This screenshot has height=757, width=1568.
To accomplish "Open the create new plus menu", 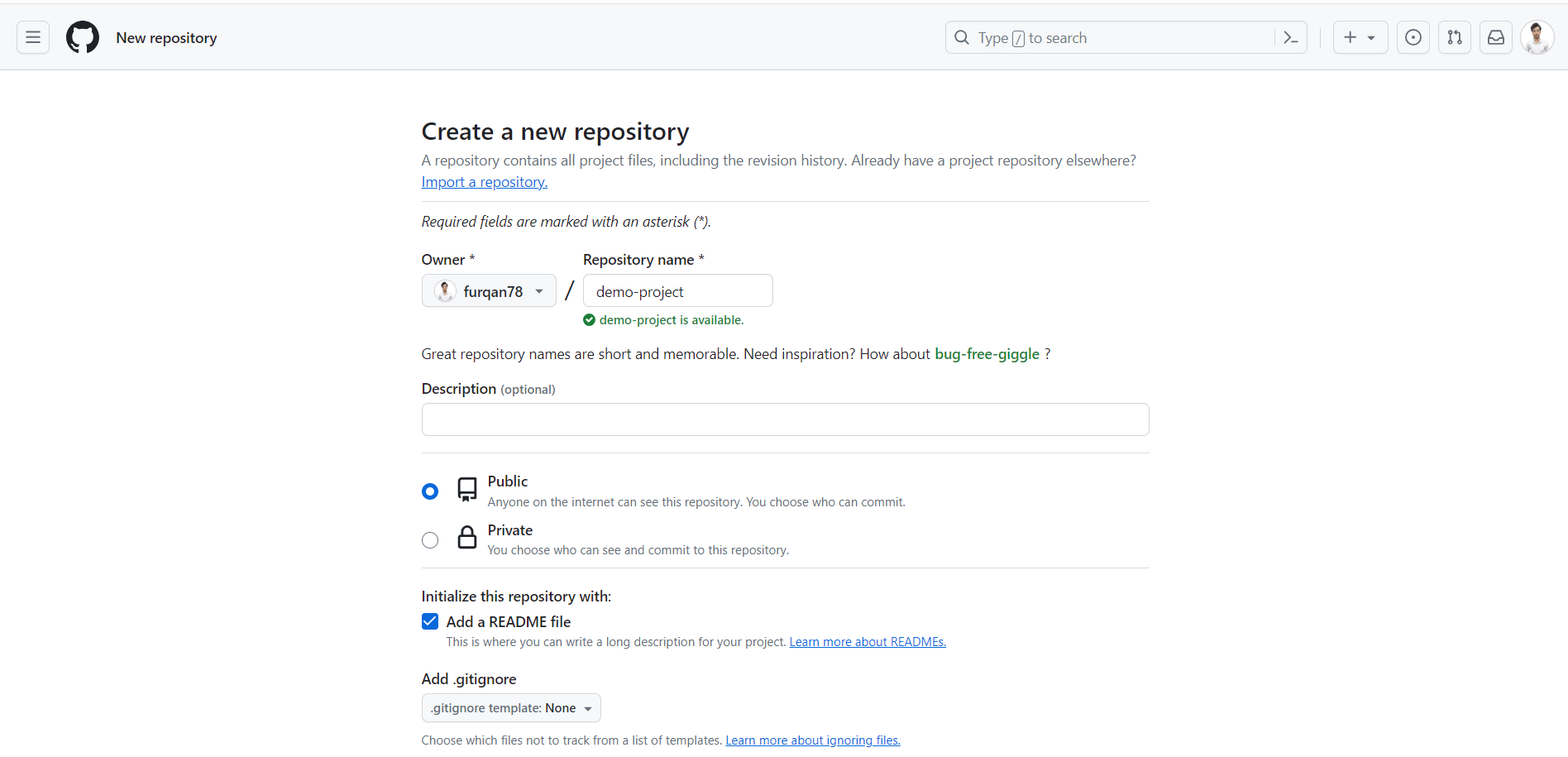I will tap(1360, 37).
